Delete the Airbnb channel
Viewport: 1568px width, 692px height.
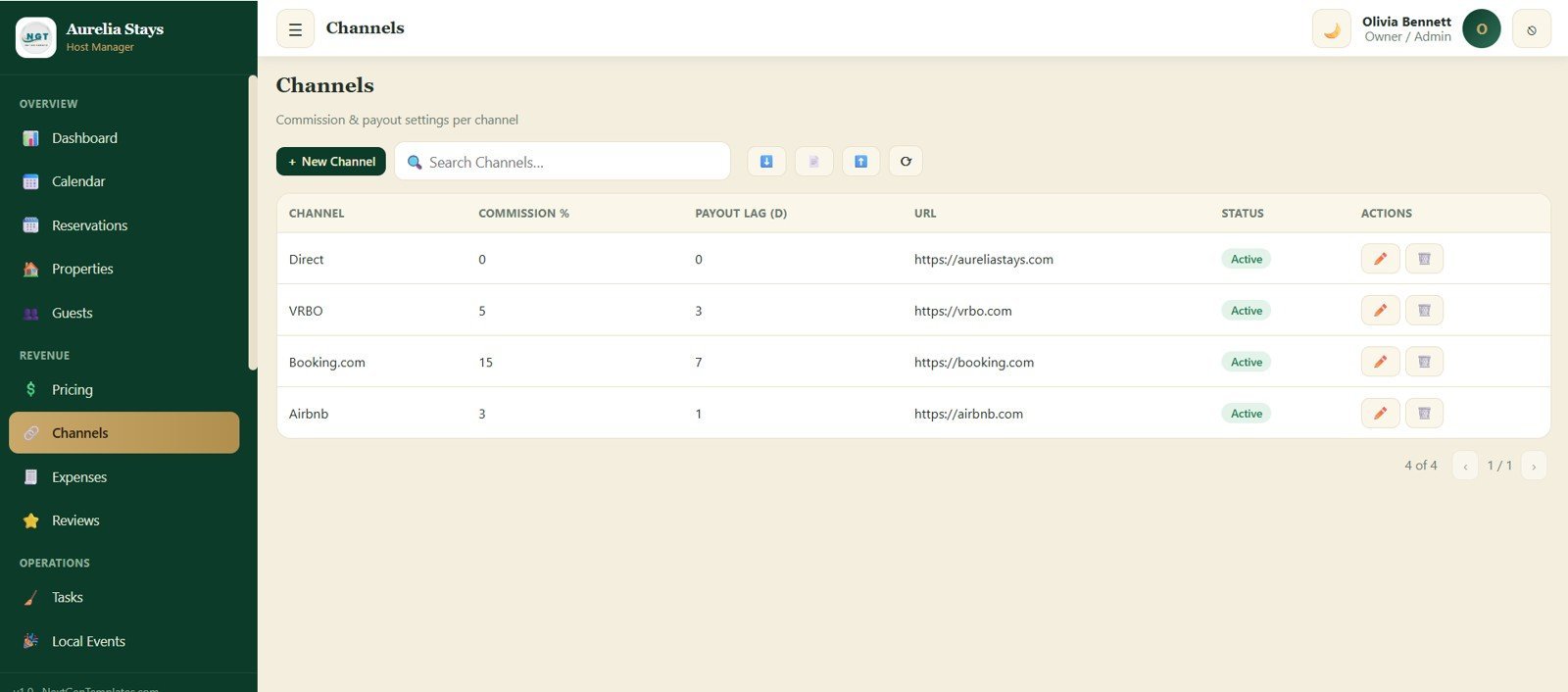point(1424,414)
